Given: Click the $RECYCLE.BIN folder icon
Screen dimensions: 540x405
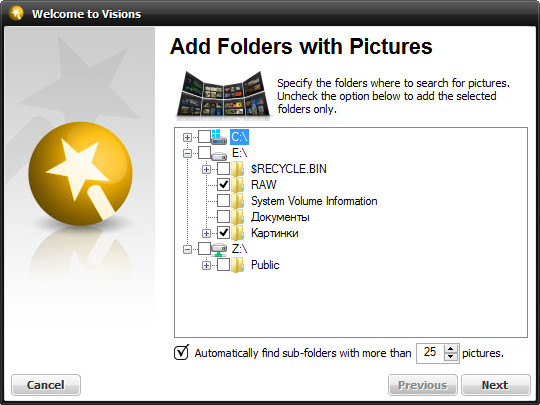Looking at the screenshot, I should (x=238, y=169).
